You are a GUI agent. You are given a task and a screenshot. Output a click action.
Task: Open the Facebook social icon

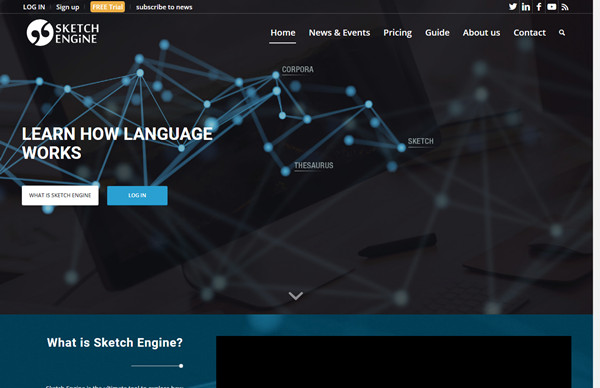539,7
